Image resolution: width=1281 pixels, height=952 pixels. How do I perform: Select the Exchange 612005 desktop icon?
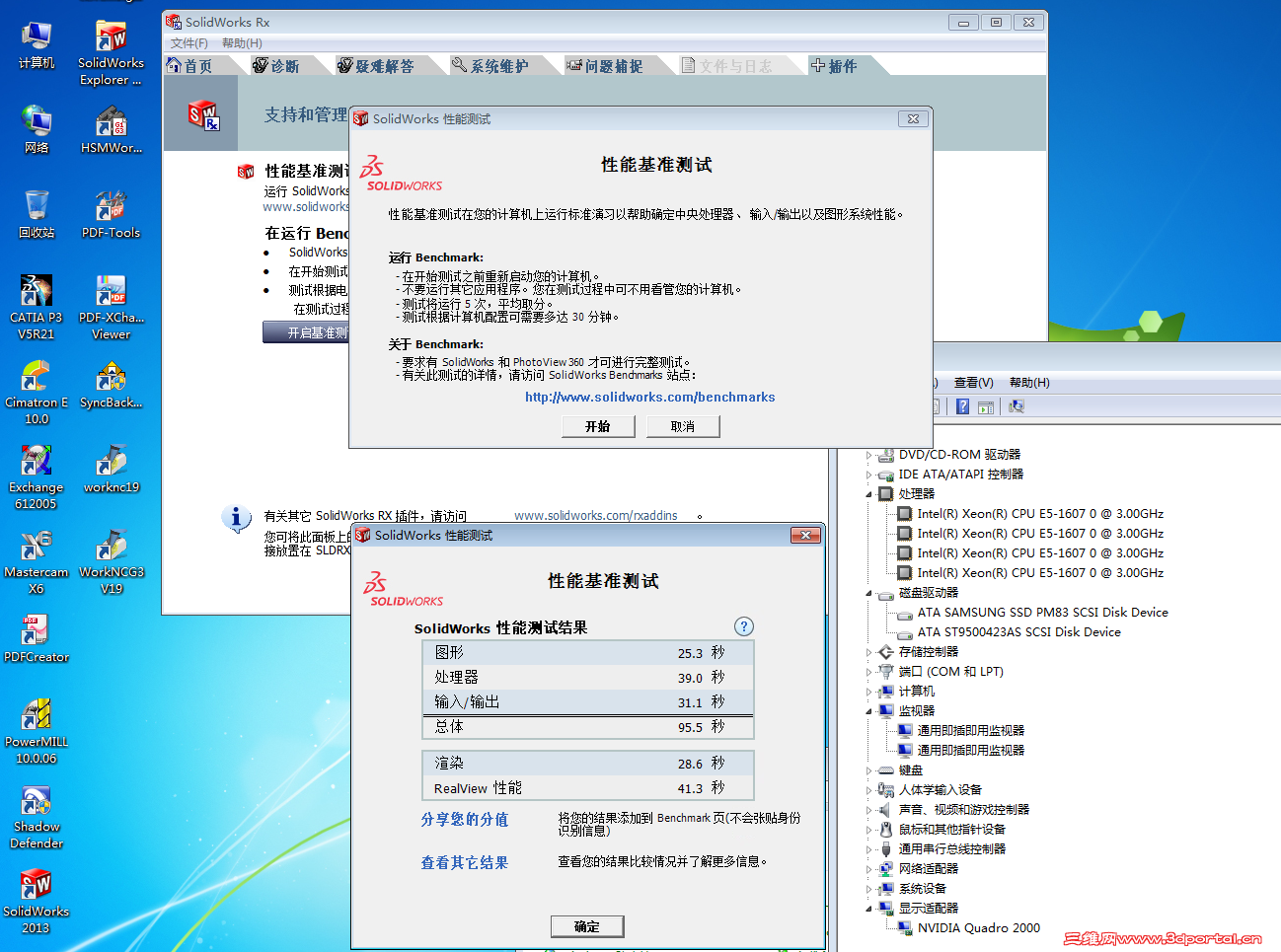[37, 477]
